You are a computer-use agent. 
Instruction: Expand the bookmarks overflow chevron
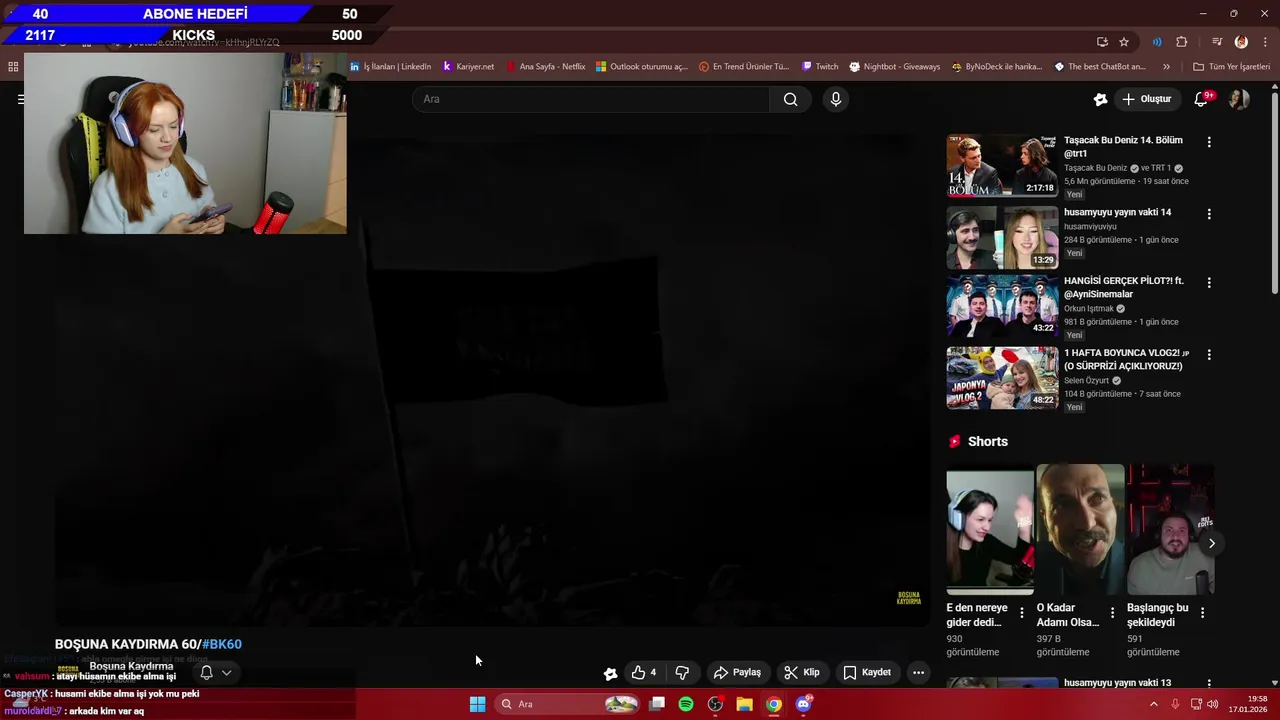(x=1166, y=67)
